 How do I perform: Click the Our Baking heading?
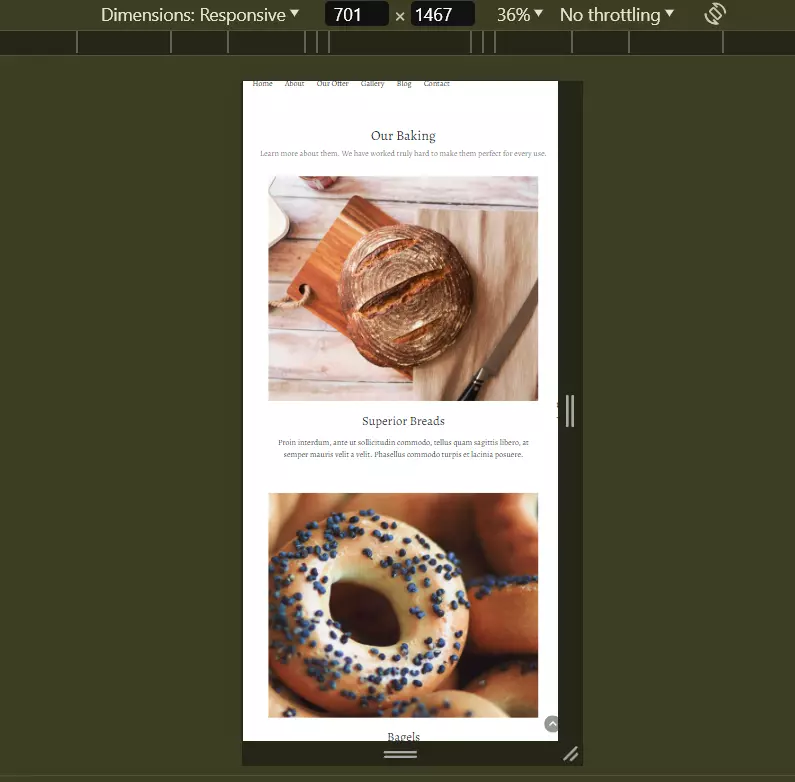[403, 136]
